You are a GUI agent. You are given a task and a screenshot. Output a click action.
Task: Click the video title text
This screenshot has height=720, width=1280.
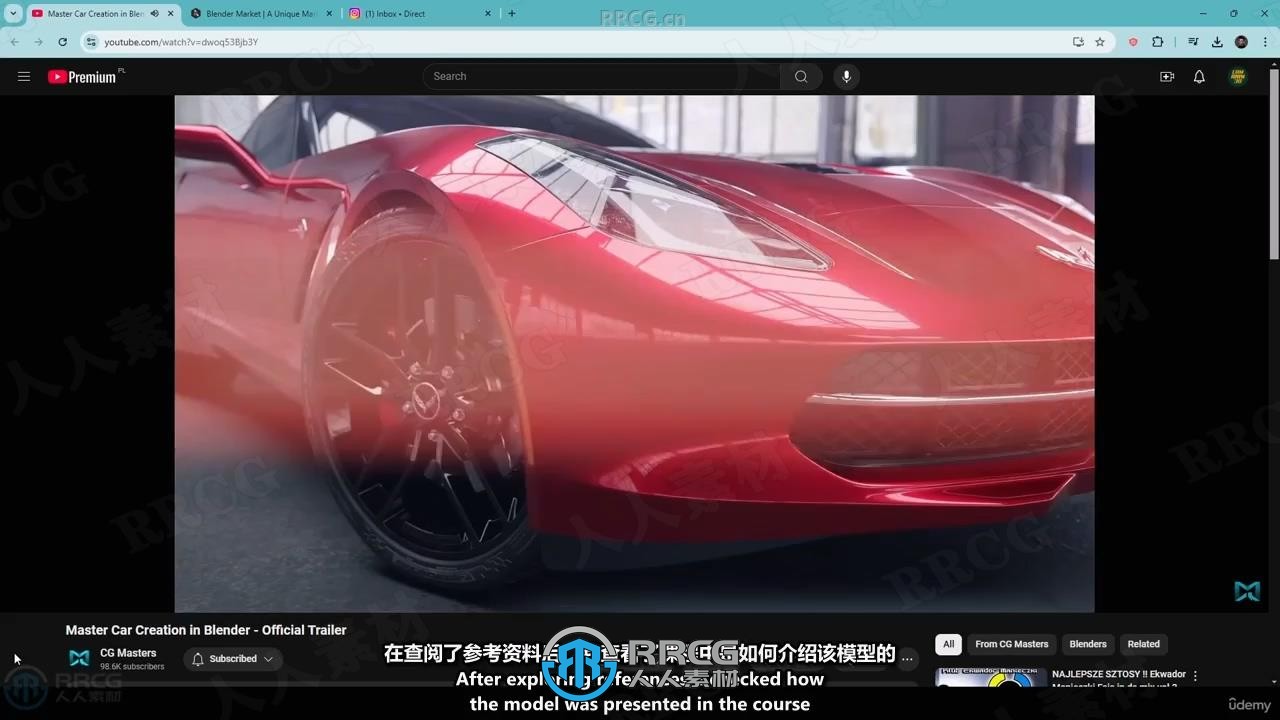click(206, 630)
